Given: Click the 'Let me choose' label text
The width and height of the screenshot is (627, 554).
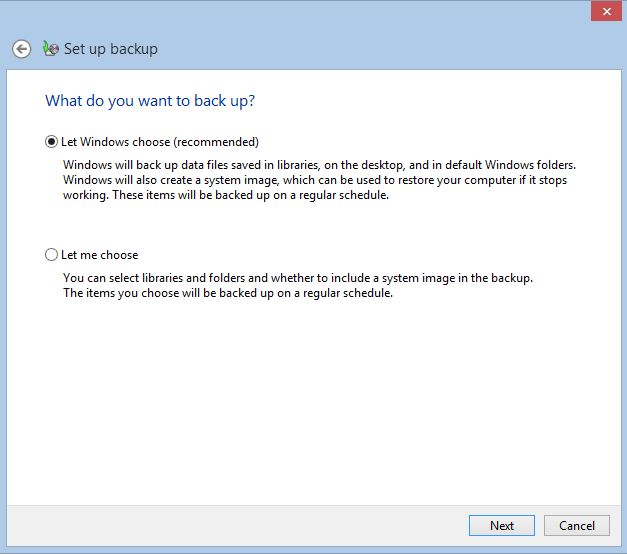Looking at the screenshot, I should click(100, 255).
